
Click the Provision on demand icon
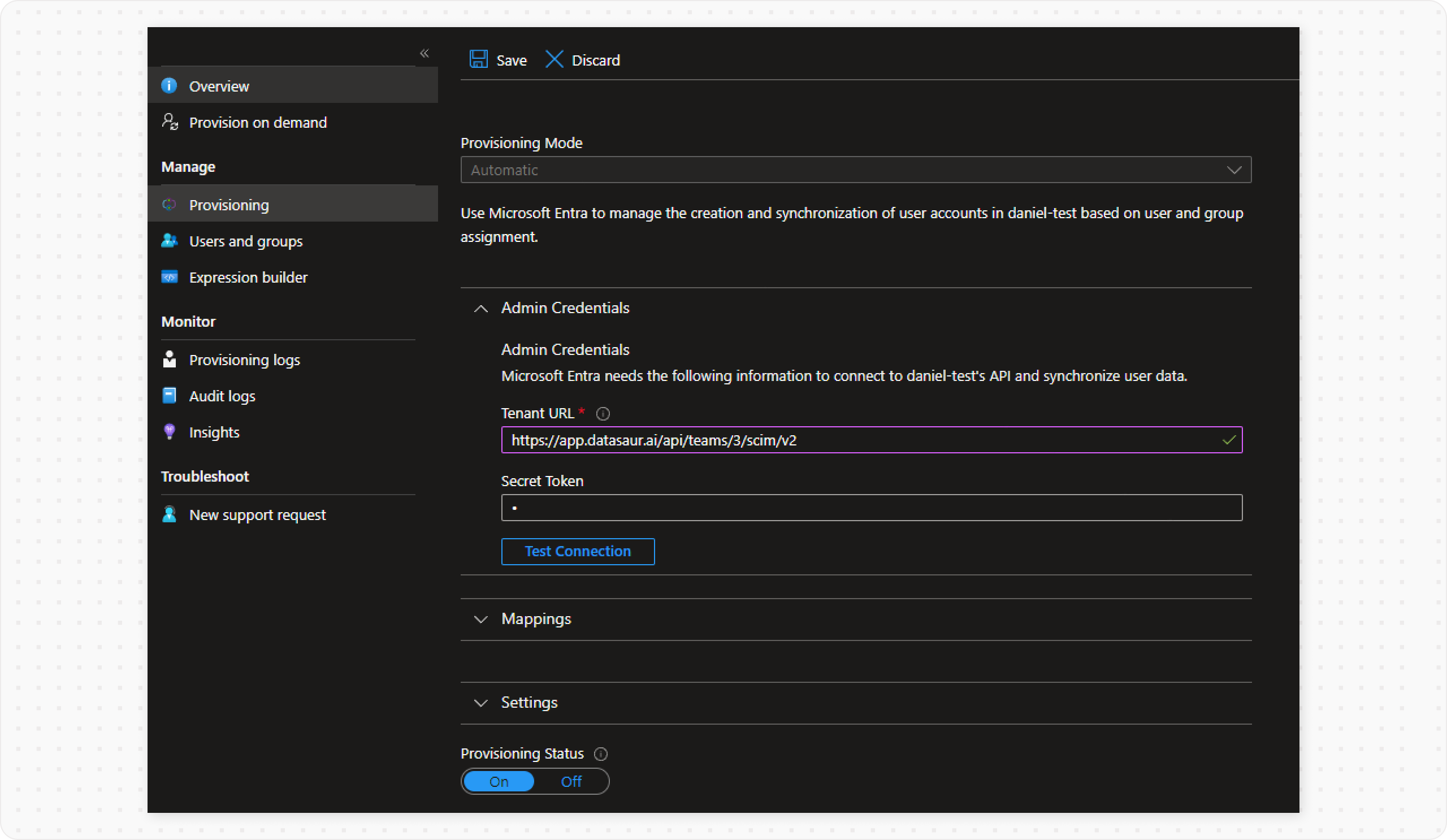[x=170, y=122]
